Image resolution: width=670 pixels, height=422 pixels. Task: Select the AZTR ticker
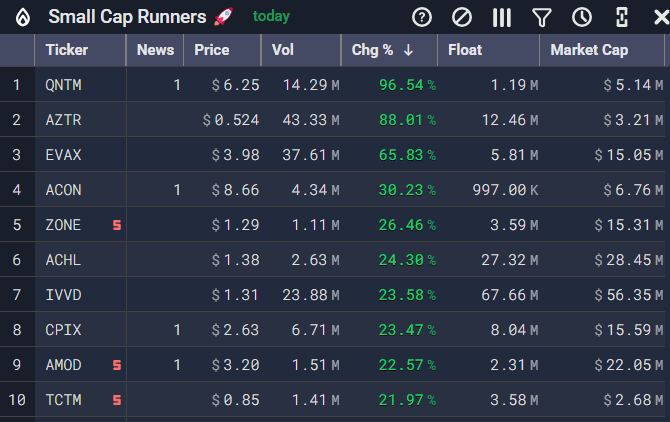63,120
